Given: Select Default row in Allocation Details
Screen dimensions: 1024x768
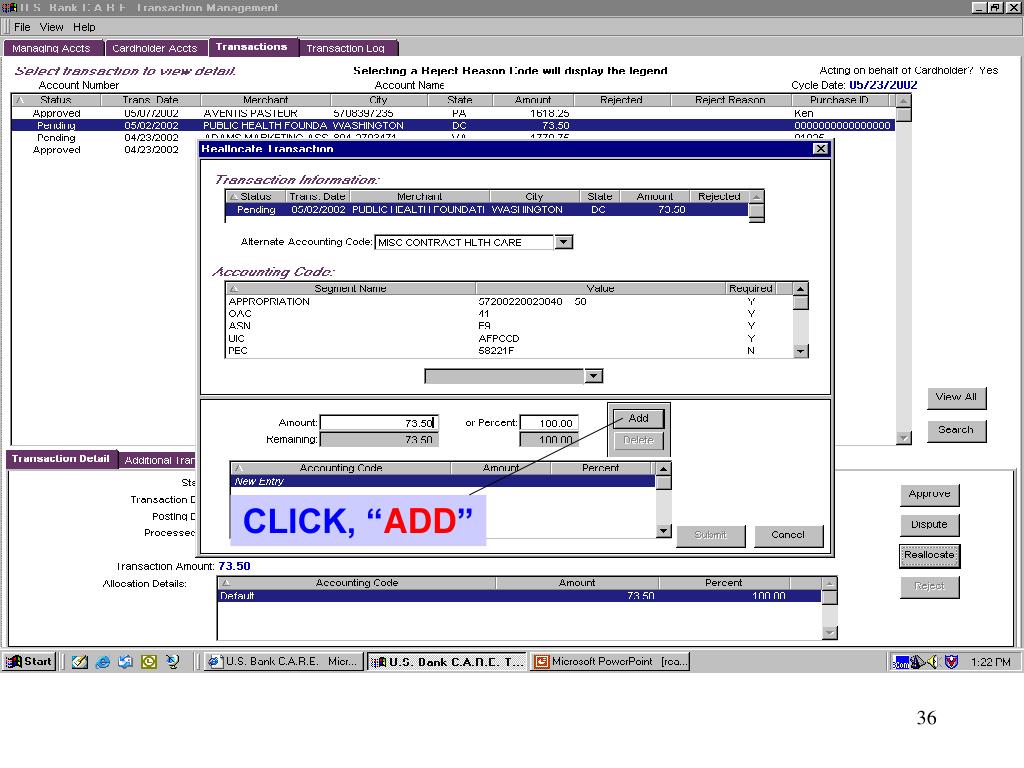Looking at the screenshot, I should tap(519, 596).
